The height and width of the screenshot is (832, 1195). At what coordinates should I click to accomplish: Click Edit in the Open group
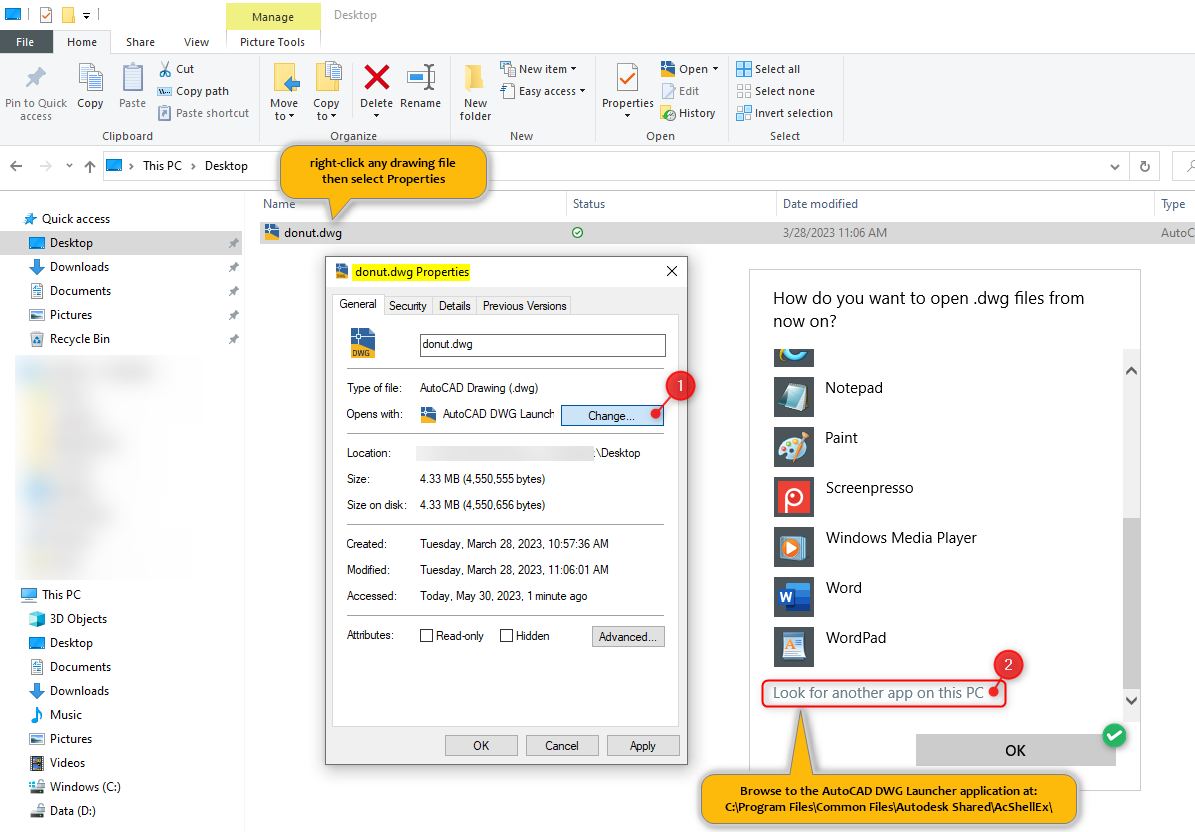click(x=681, y=91)
